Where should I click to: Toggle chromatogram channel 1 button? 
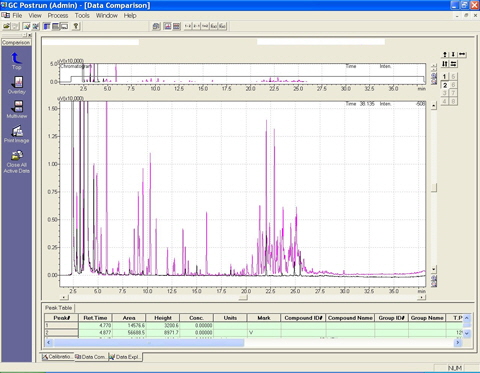click(x=445, y=77)
